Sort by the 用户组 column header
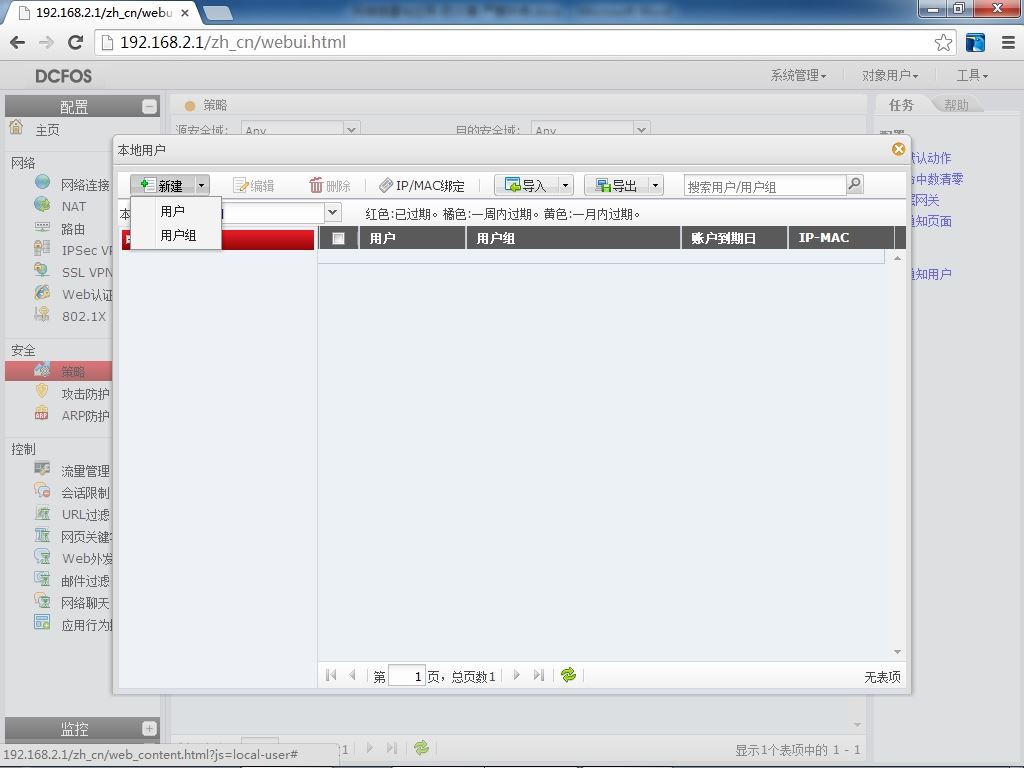Image resolution: width=1024 pixels, height=768 pixels. click(x=573, y=238)
